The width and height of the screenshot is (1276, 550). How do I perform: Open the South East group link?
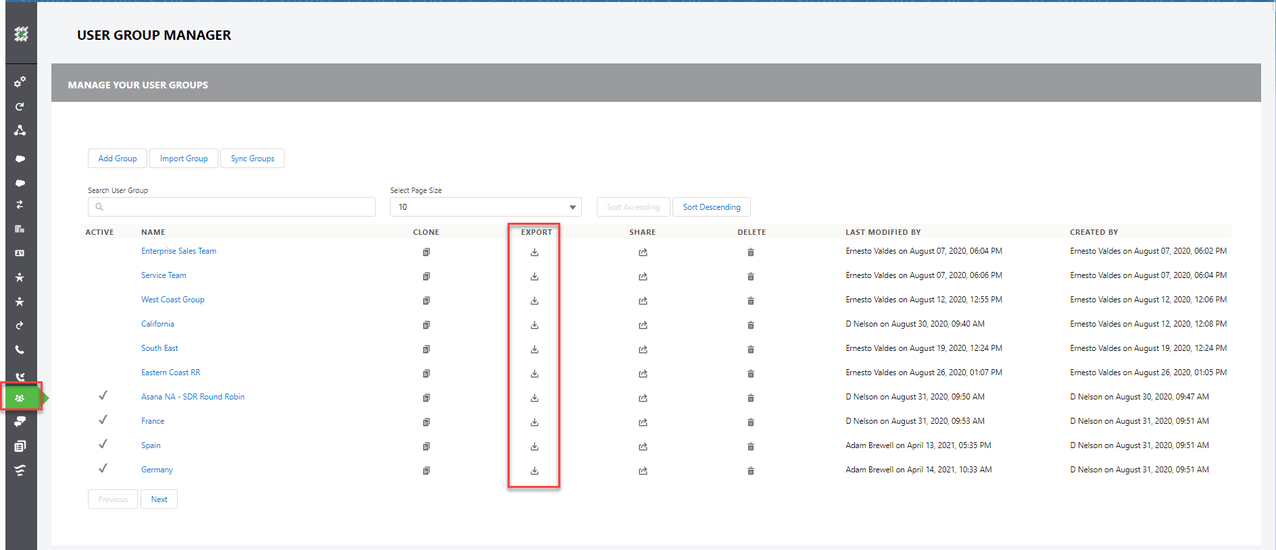(x=160, y=348)
